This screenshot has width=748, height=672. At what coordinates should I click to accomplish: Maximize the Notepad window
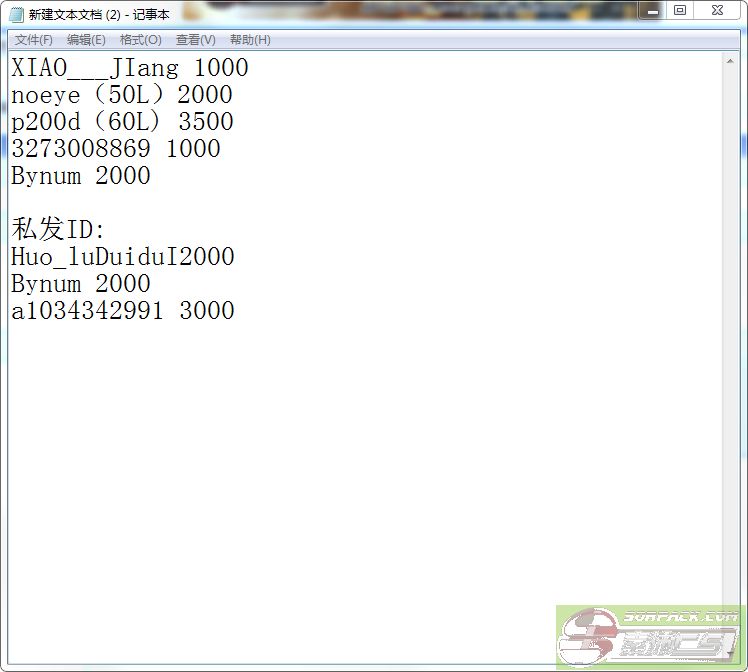tap(680, 10)
